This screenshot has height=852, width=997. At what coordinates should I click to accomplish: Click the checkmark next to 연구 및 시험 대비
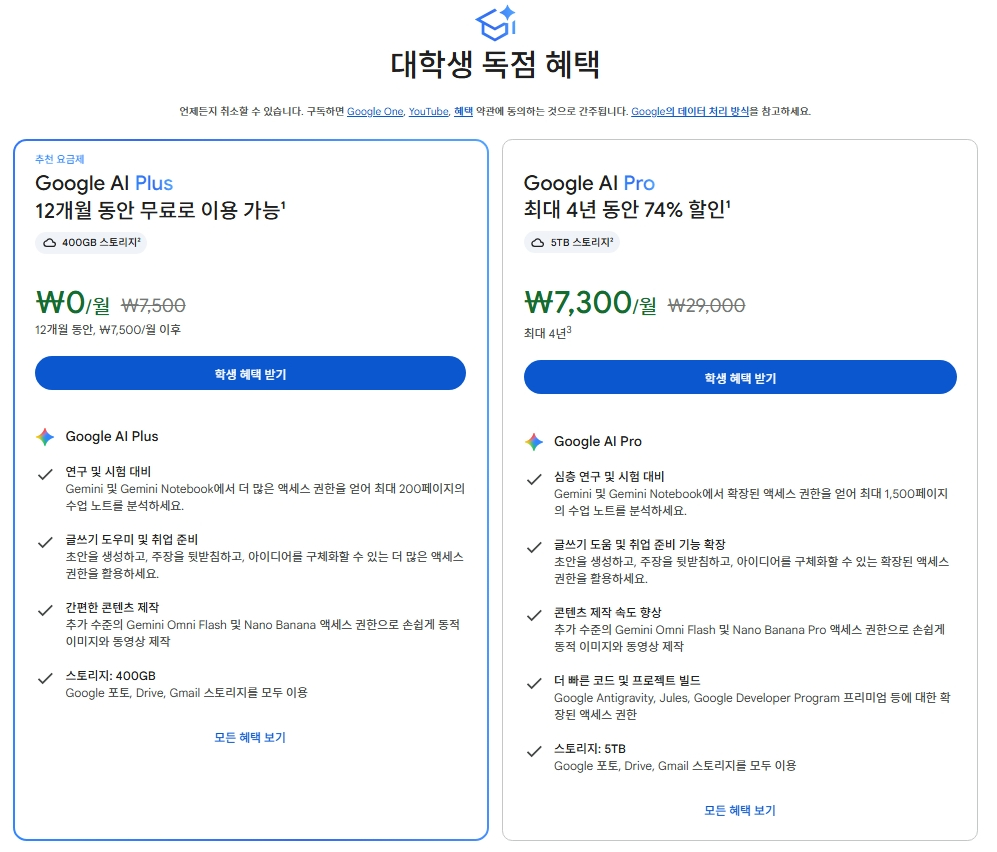[45, 474]
